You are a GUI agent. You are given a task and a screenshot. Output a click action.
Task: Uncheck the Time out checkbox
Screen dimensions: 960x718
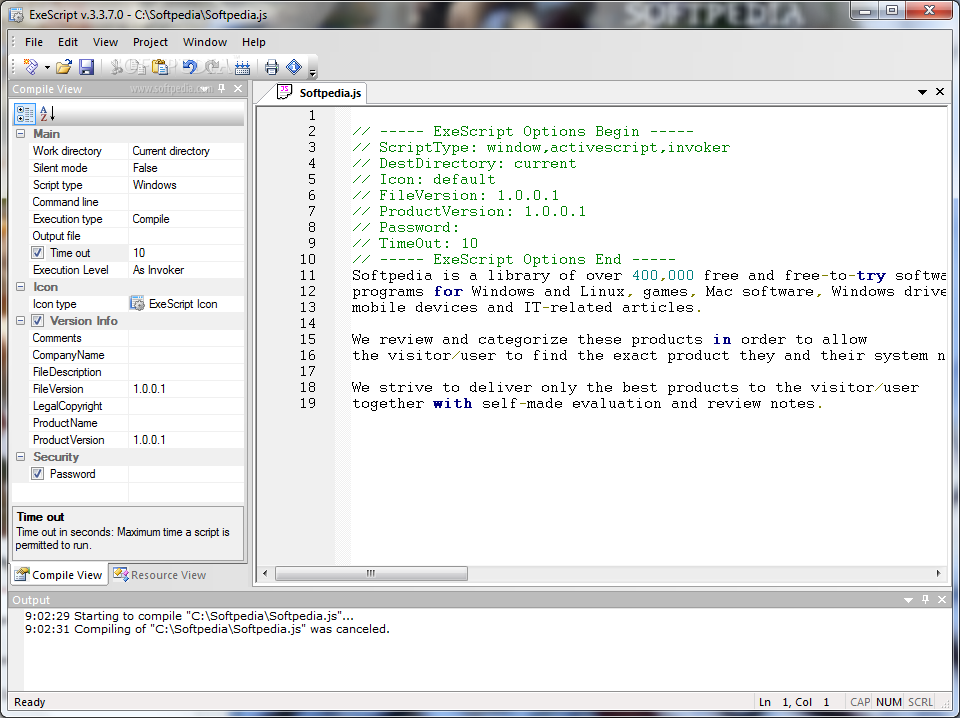tap(37, 253)
